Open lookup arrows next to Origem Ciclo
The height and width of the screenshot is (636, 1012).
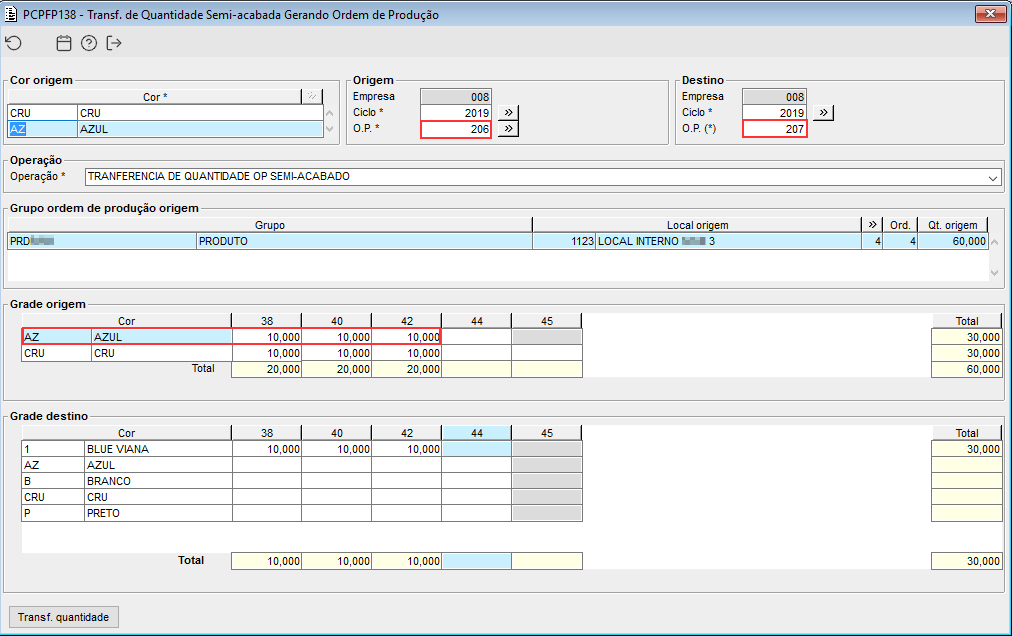pos(509,112)
